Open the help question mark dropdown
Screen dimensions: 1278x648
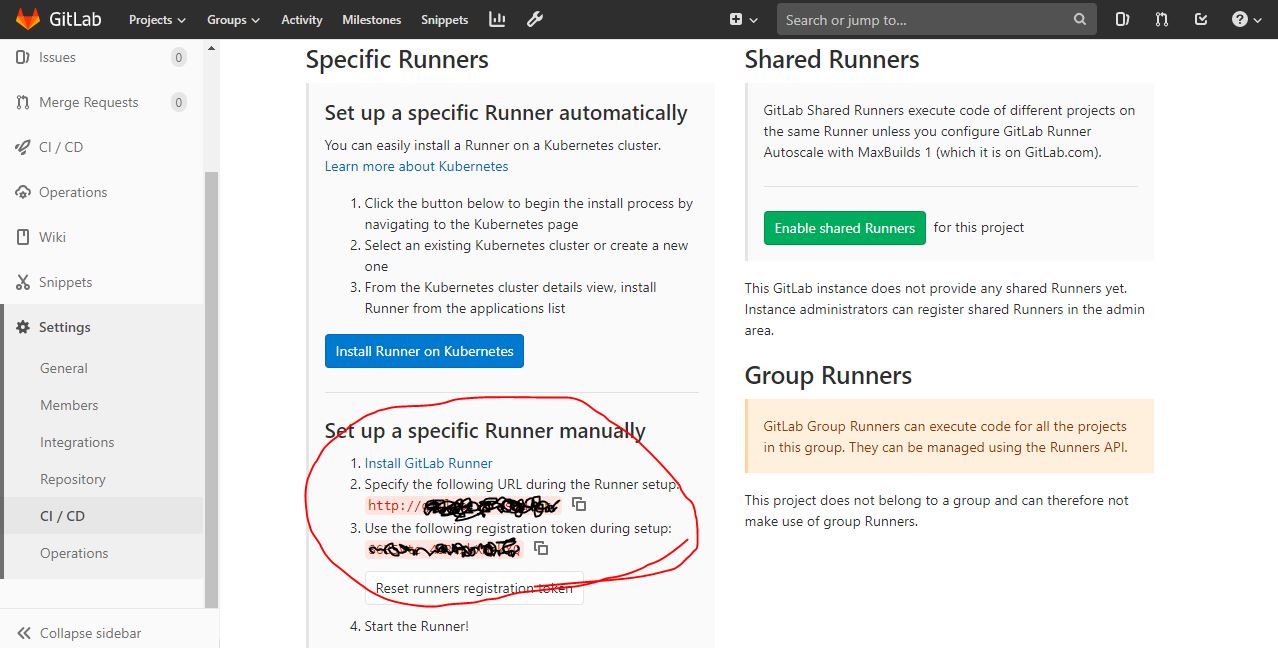click(1247, 19)
